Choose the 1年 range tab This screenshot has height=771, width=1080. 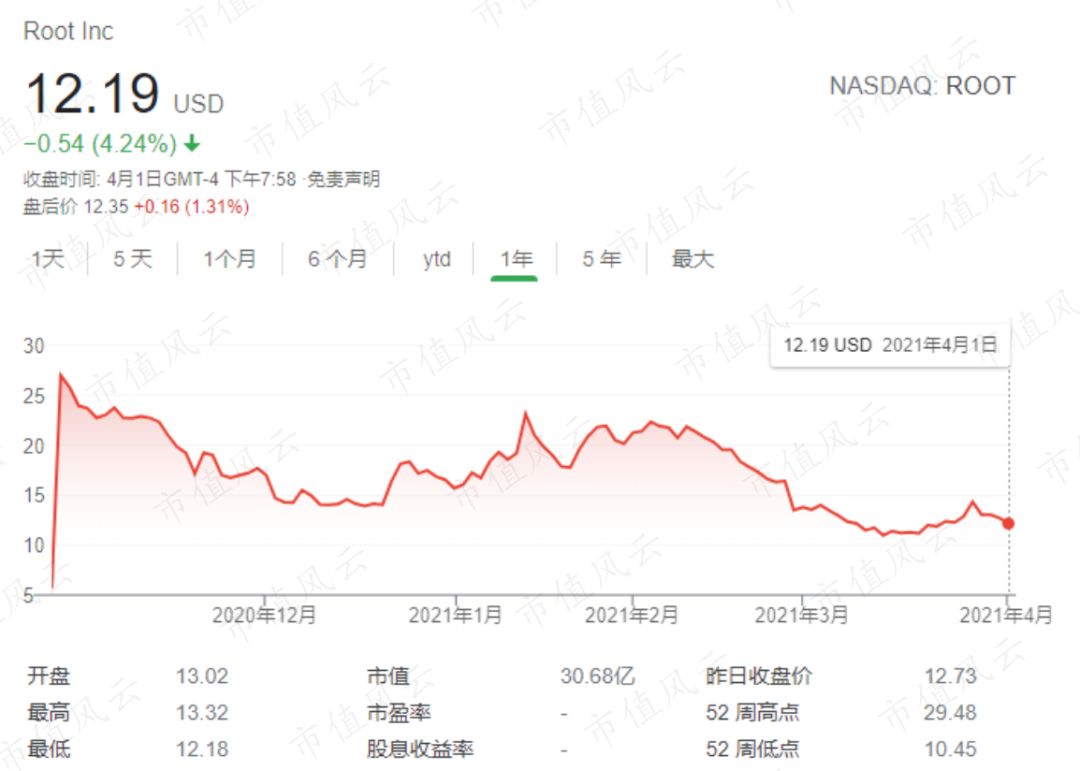point(516,259)
